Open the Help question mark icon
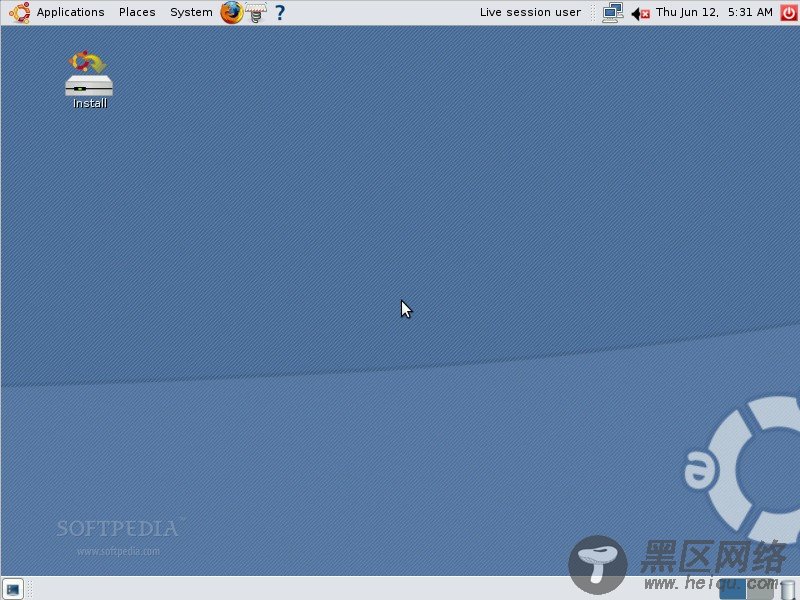The image size is (800, 600). pos(280,12)
